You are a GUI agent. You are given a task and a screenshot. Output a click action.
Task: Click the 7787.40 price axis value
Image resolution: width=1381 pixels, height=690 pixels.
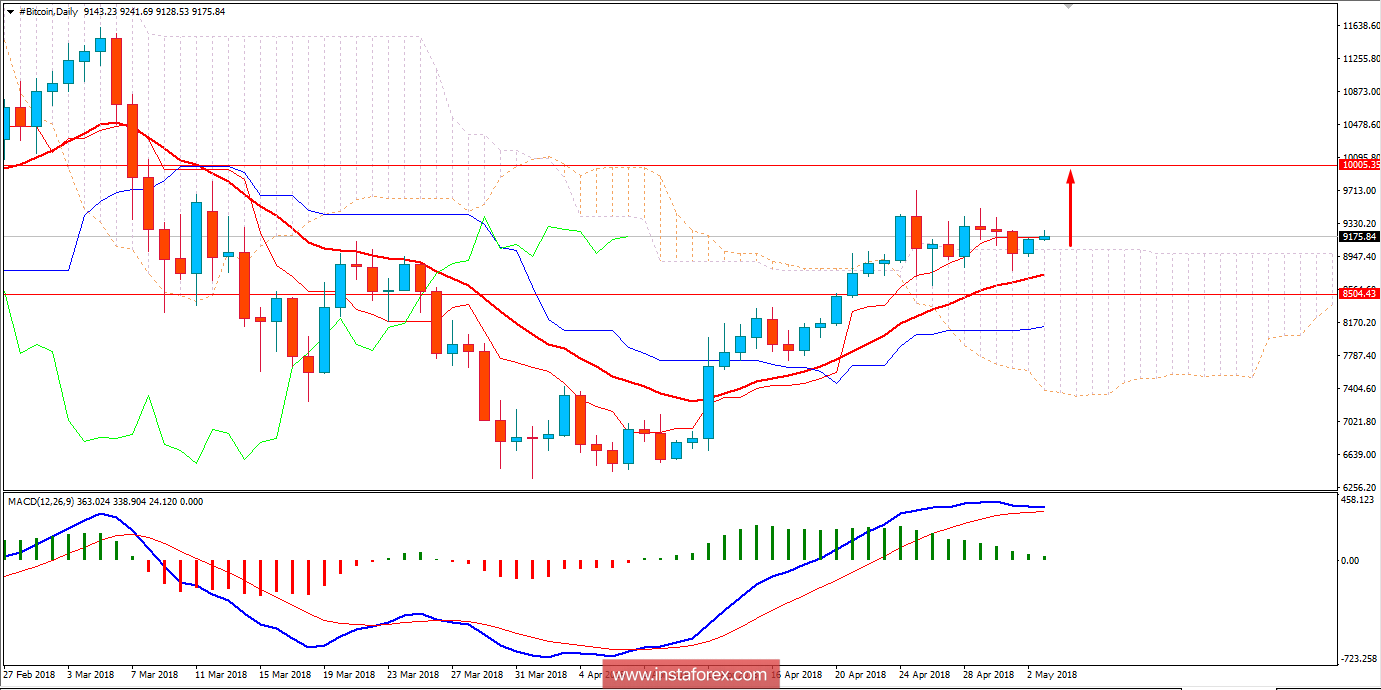(x=1361, y=356)
